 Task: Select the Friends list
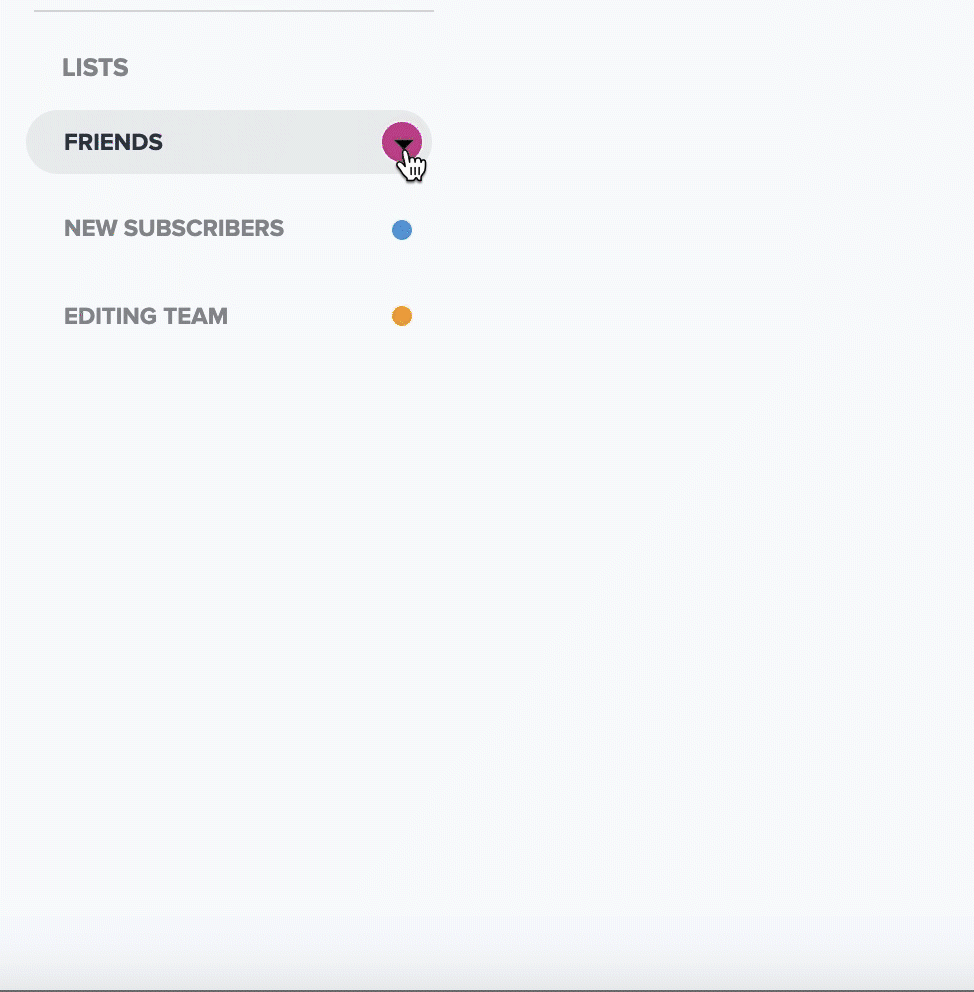click(113, 142)
